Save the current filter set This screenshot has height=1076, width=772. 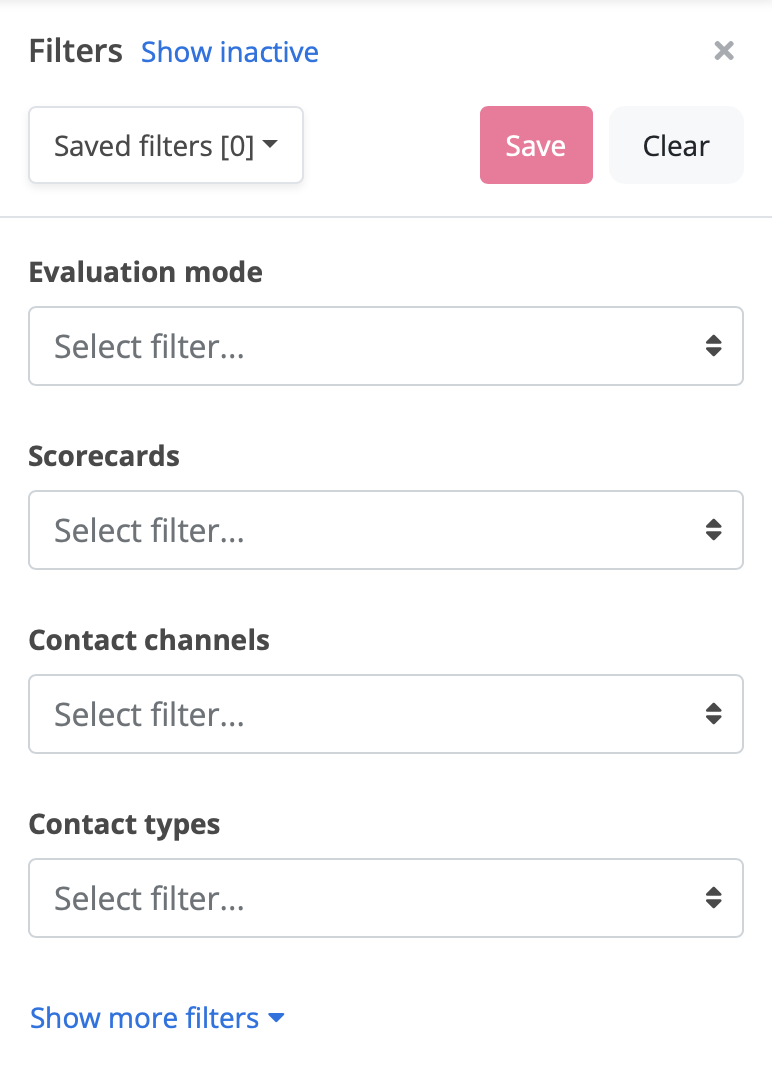pos(536,146)
